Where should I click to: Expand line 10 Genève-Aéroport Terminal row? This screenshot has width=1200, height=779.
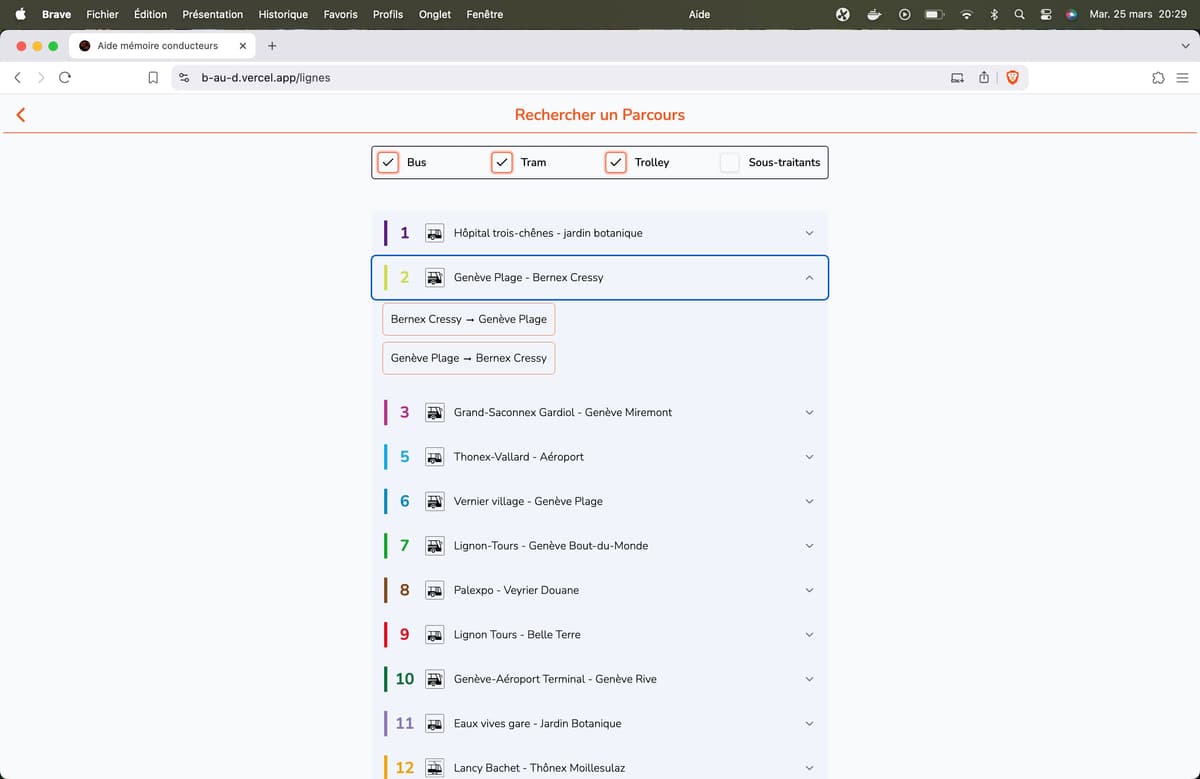600,679
